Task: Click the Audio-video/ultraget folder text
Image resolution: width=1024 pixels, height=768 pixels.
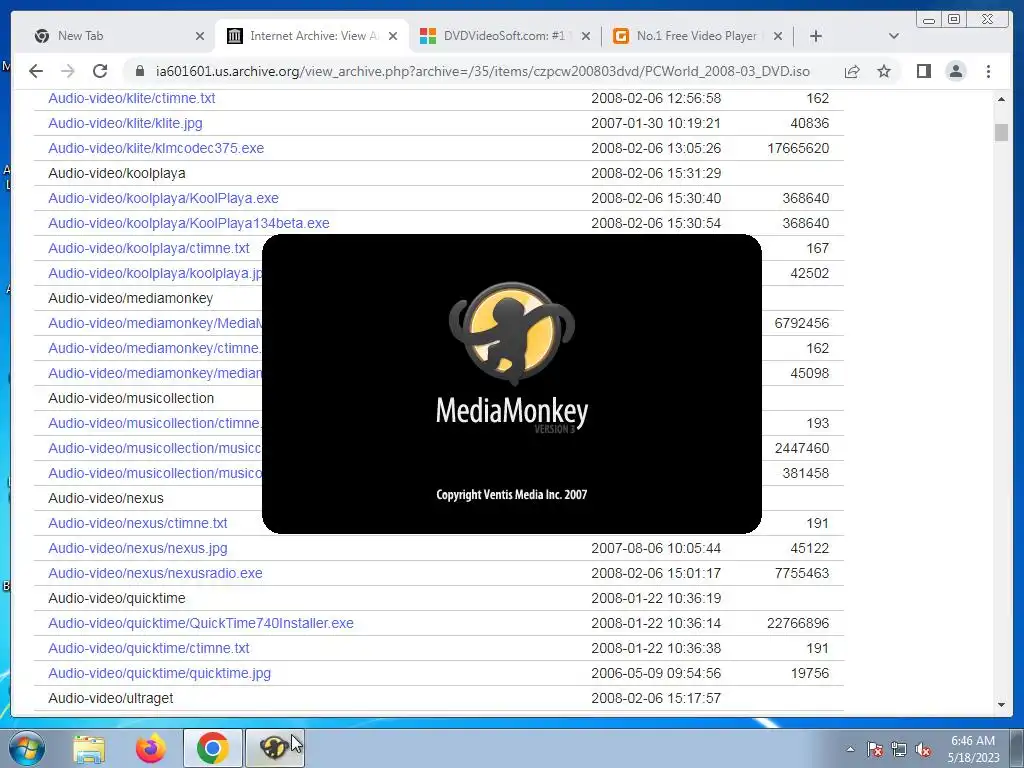Action: click(111, 698)
